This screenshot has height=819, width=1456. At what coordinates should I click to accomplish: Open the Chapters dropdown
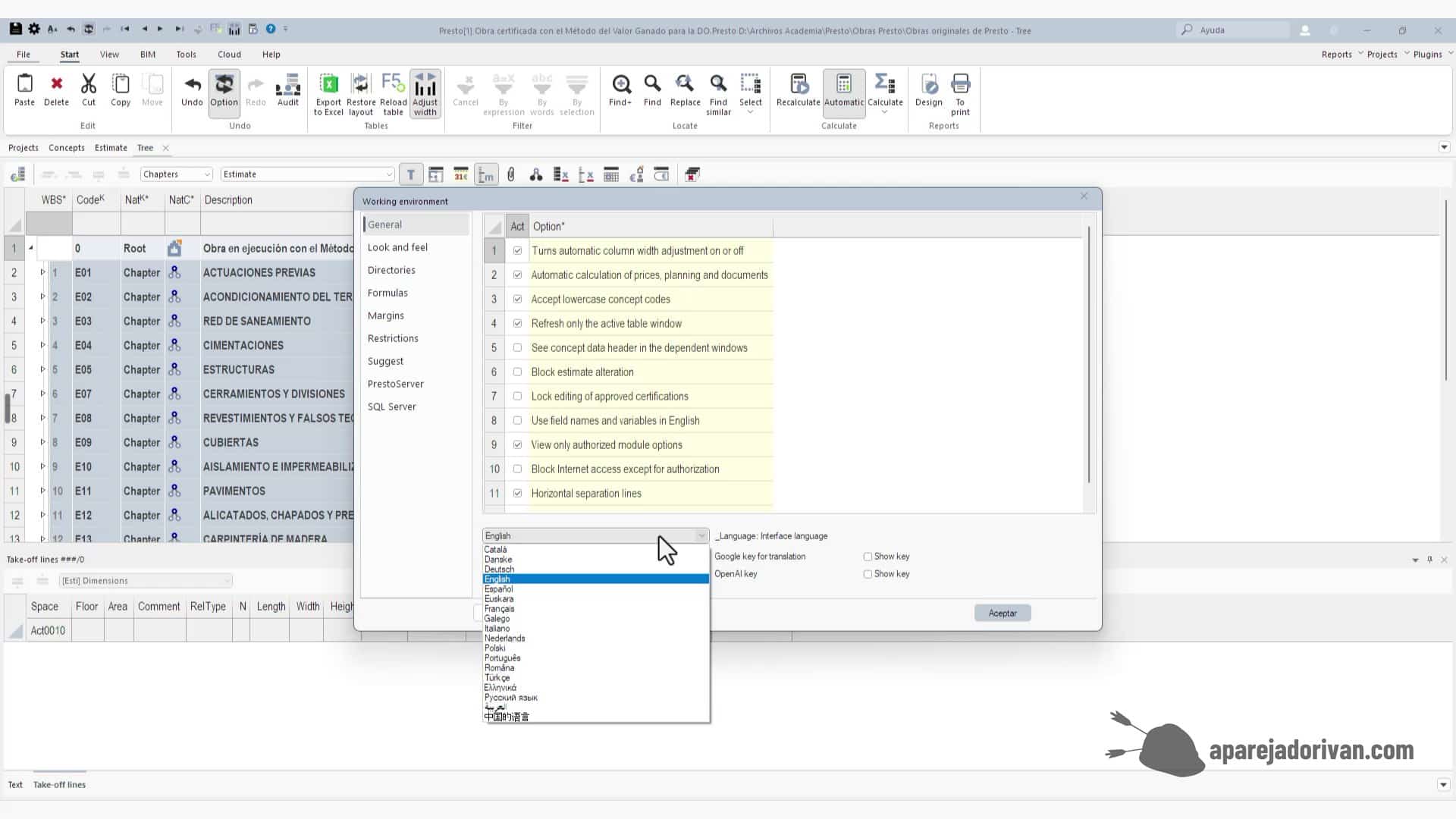point(176,174)
